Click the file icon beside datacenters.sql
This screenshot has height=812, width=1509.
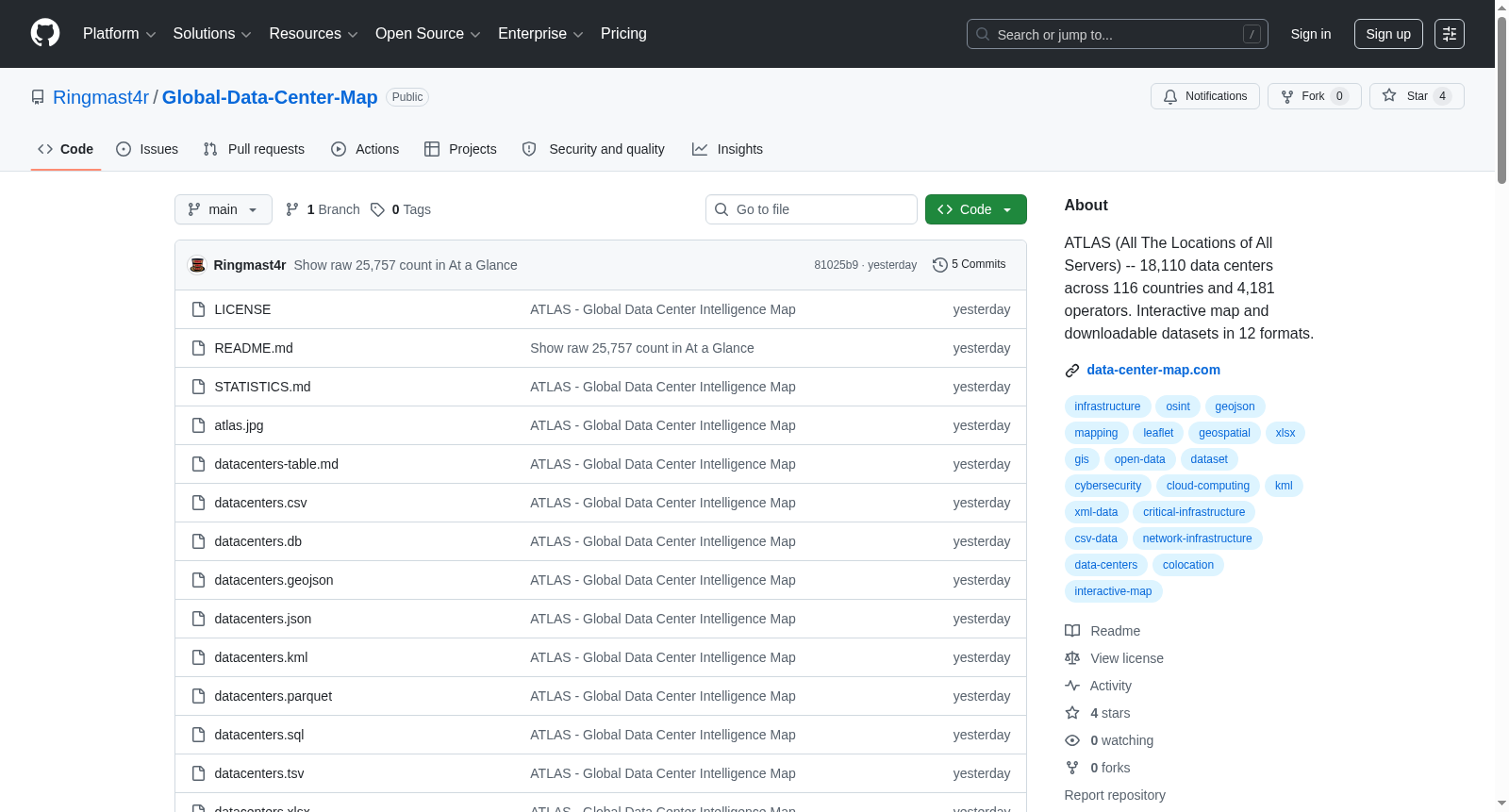tap(198, 735)
